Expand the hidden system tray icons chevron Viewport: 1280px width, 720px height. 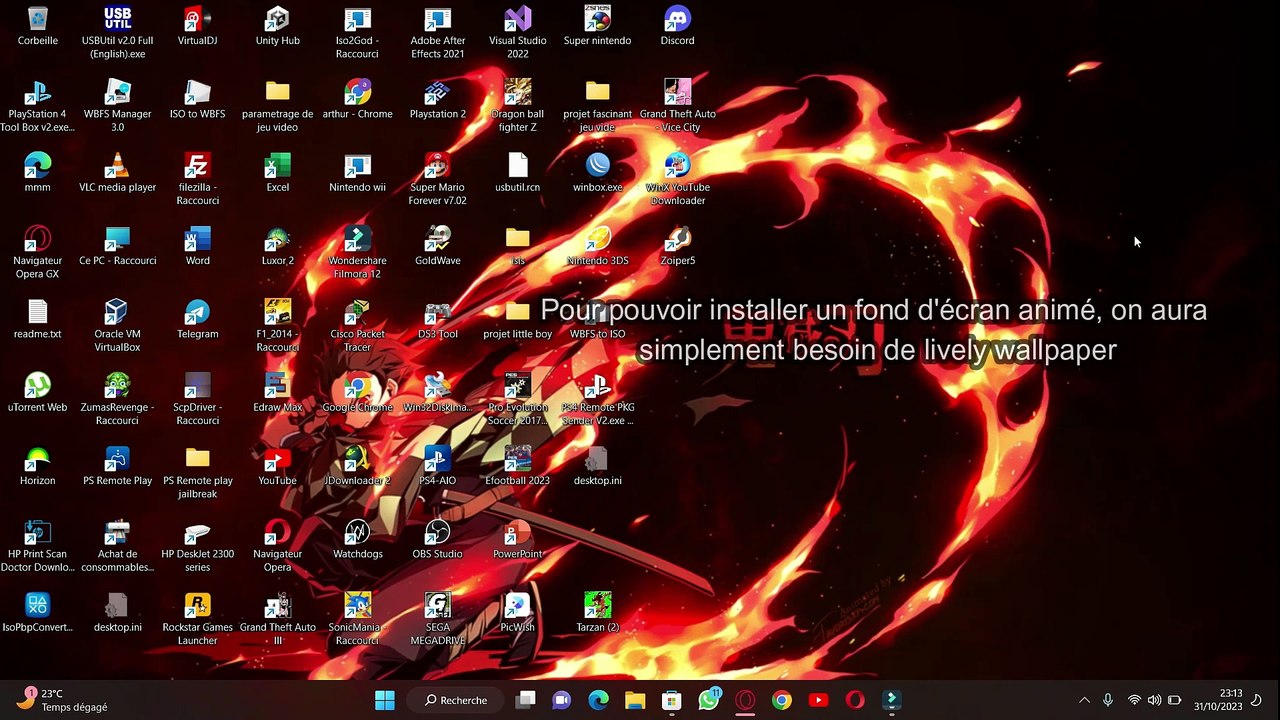1084,700
